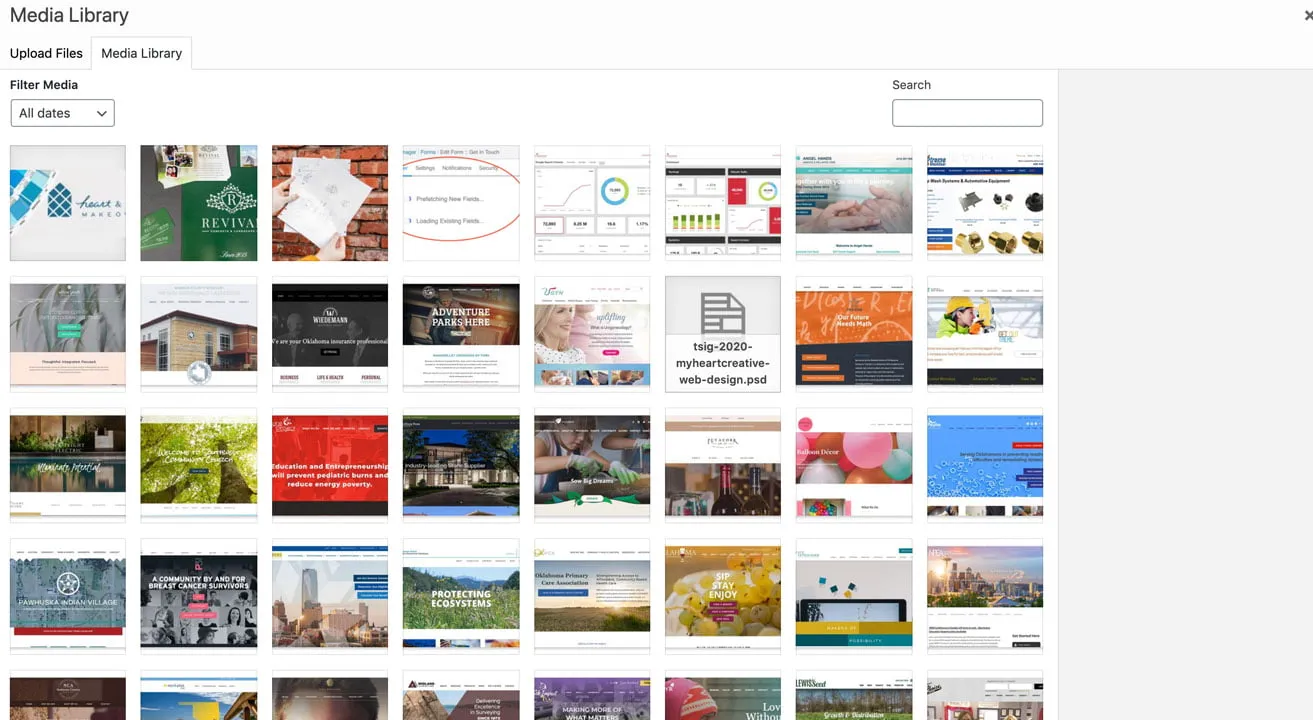Select the worker in yellow helmet thumbnail
This screenshot has width=1313, height=720.
point(985,334)
